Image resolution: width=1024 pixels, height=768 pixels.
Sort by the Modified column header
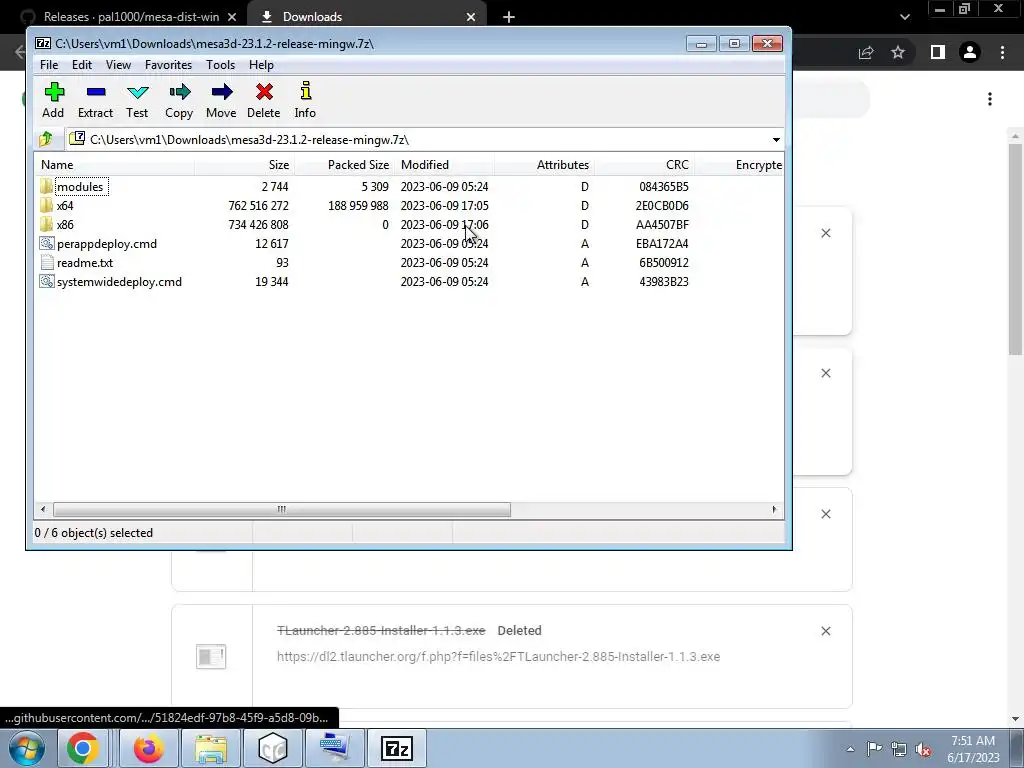click(x=444, y=165)
